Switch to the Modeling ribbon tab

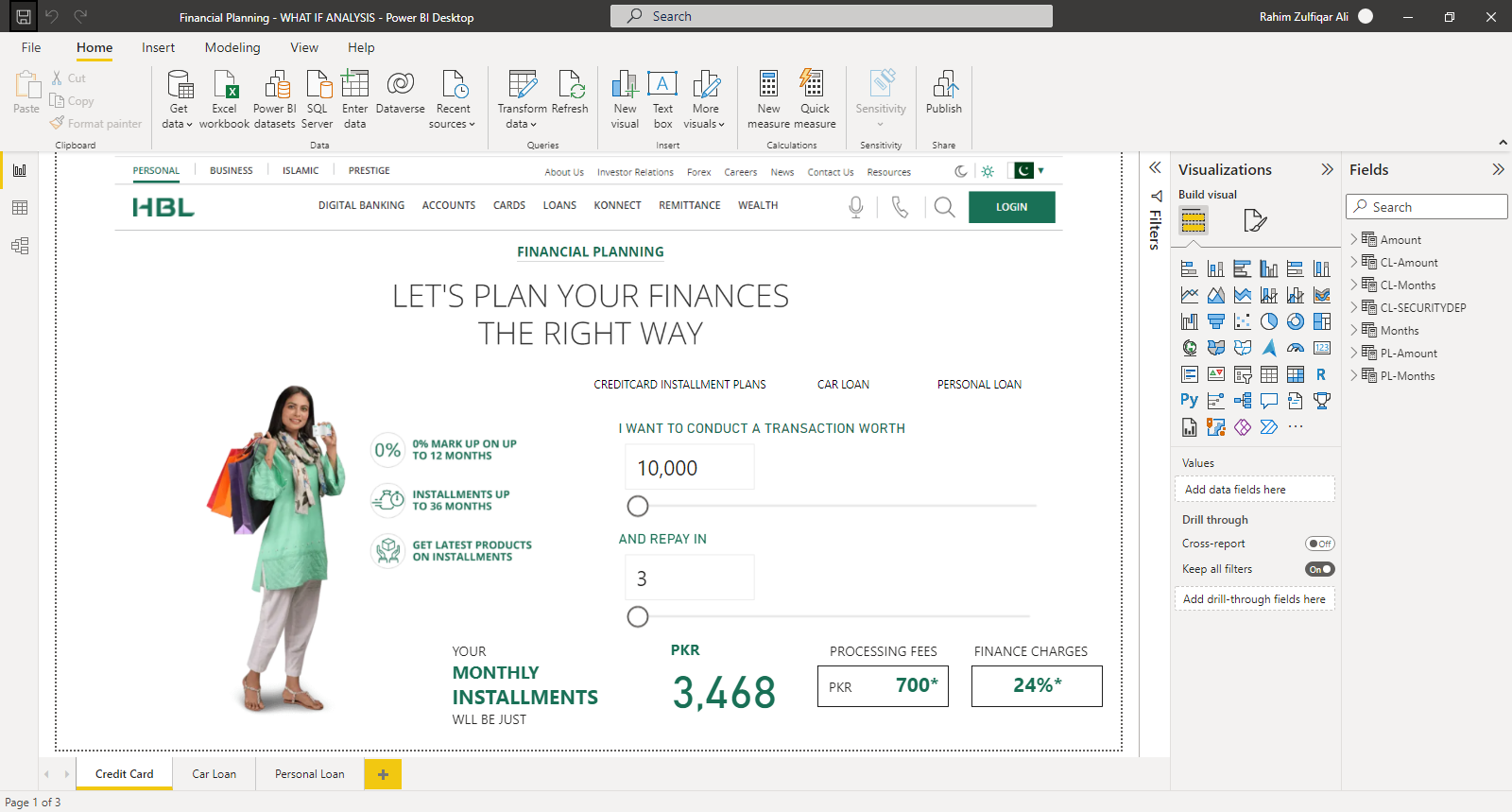232,47
